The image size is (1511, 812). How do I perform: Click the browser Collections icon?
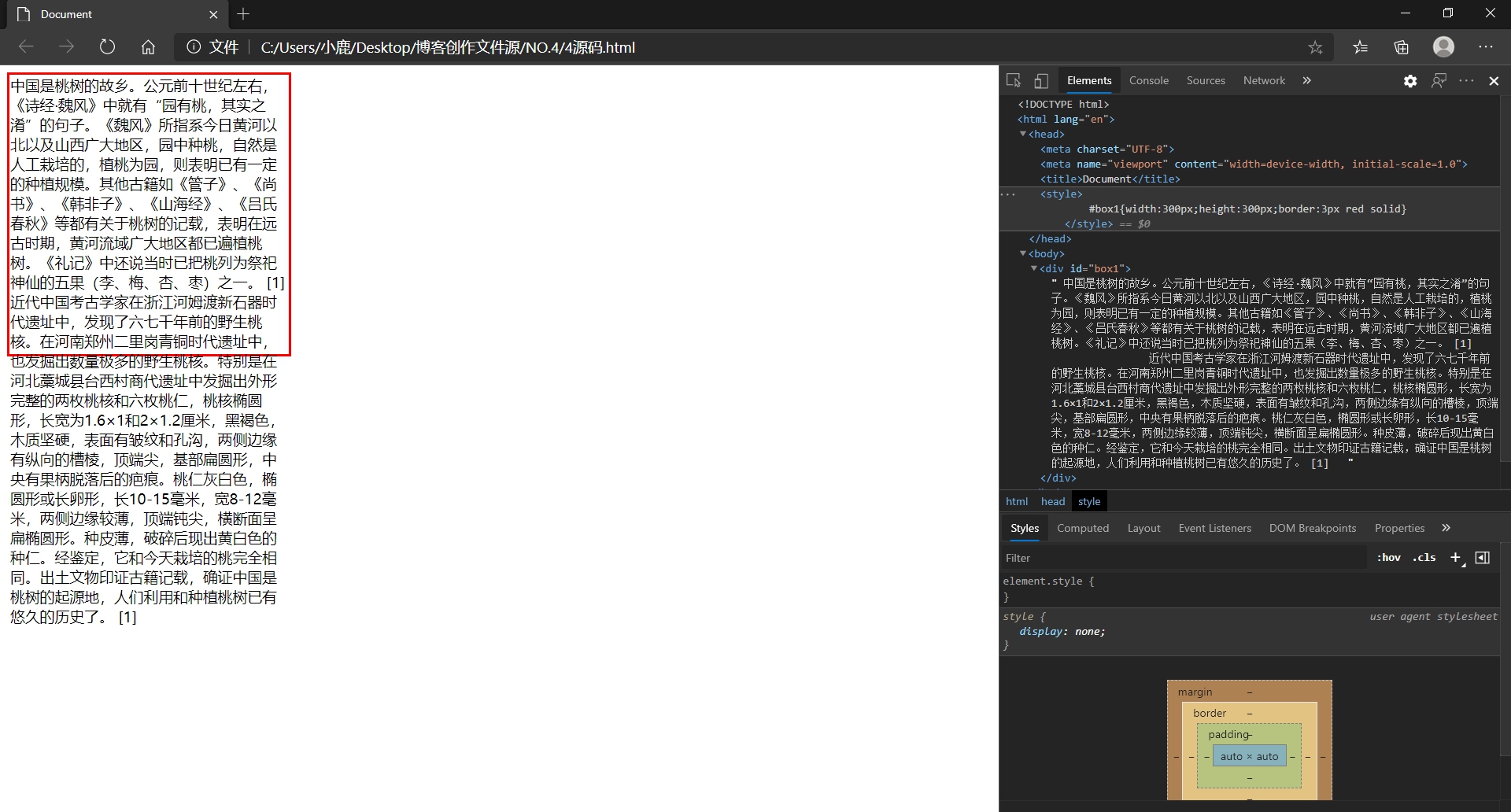(x=1401, y=46)
